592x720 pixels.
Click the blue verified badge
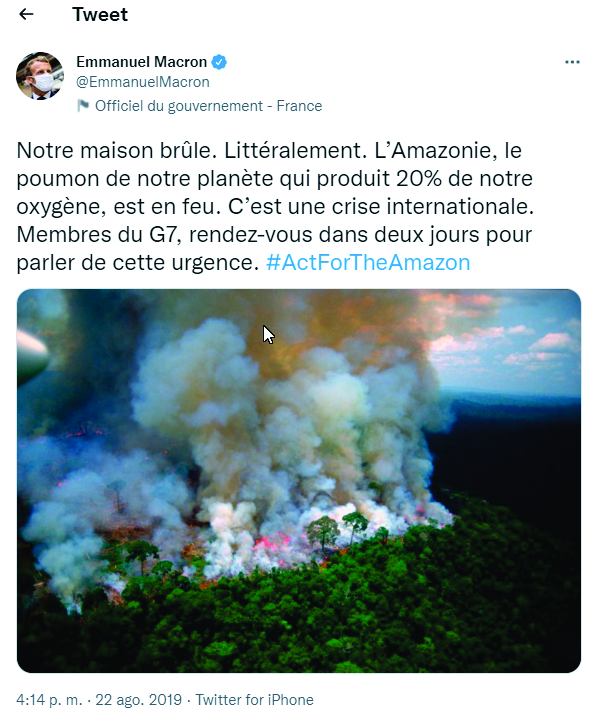pos(219,62)
